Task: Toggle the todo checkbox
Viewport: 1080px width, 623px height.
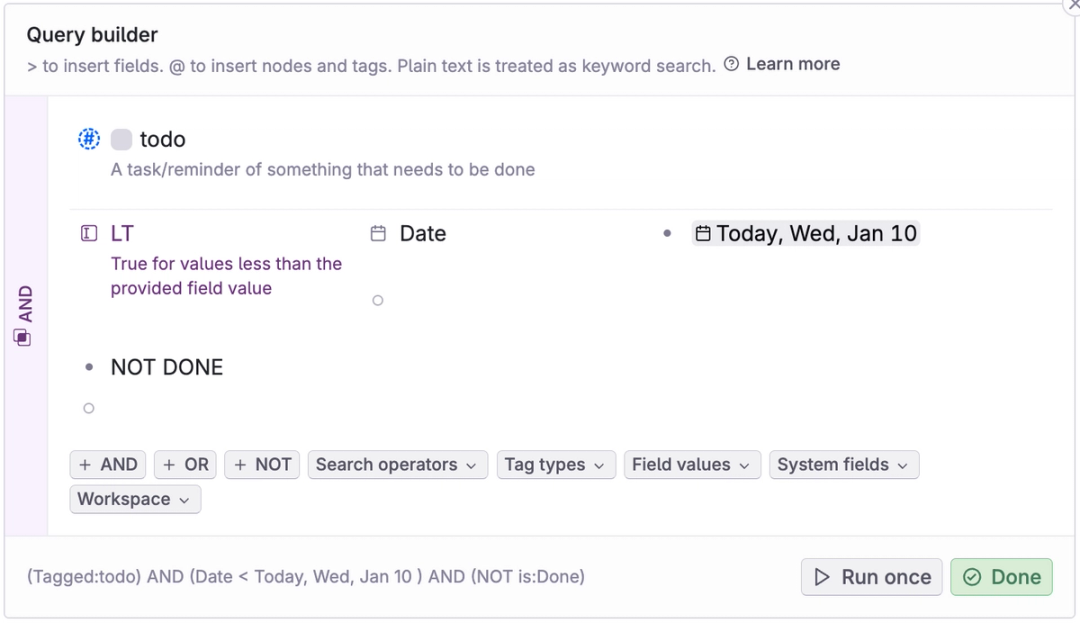Action: pos(121,140)
